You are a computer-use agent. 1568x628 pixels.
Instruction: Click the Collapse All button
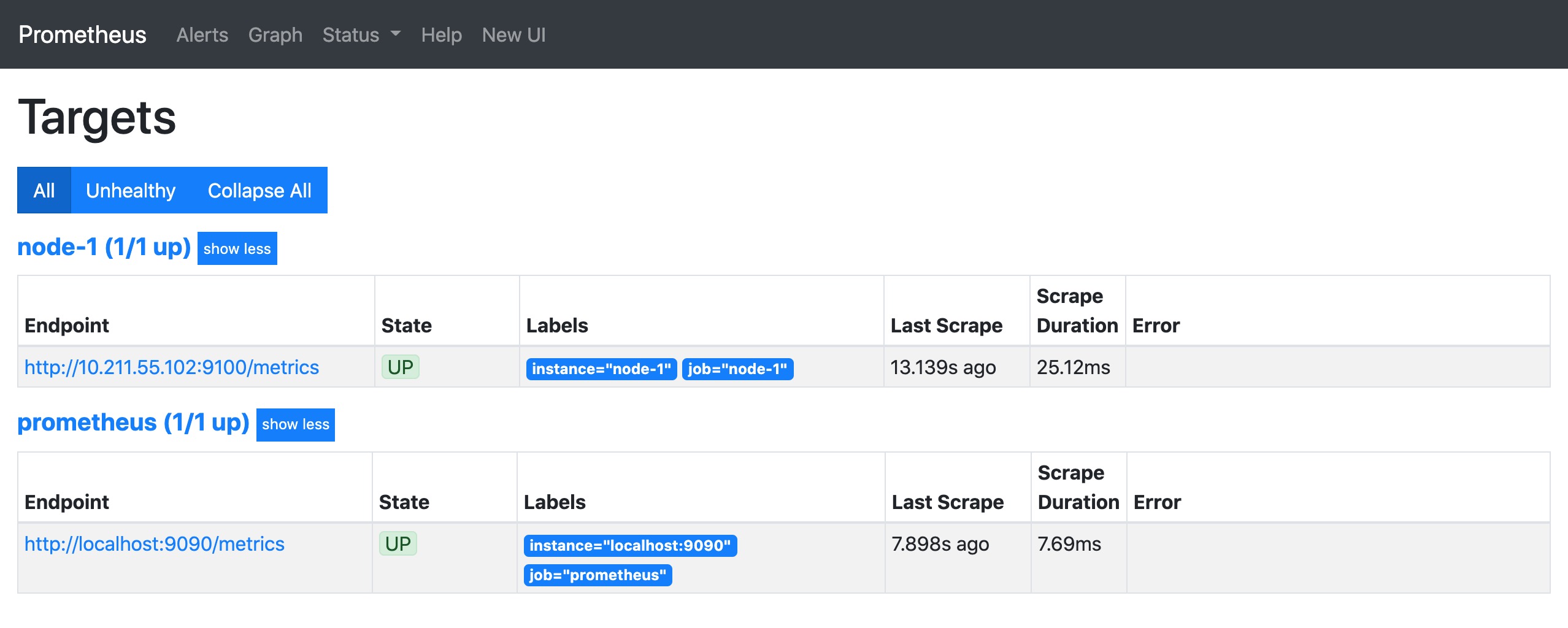pos(259,190)
